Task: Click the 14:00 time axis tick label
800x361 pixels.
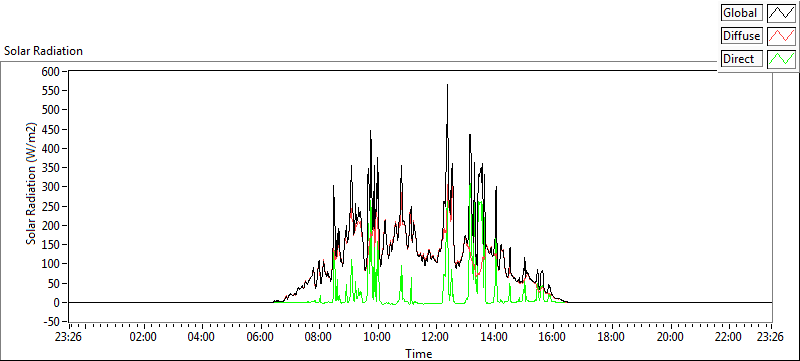Action: click(494, 337)
